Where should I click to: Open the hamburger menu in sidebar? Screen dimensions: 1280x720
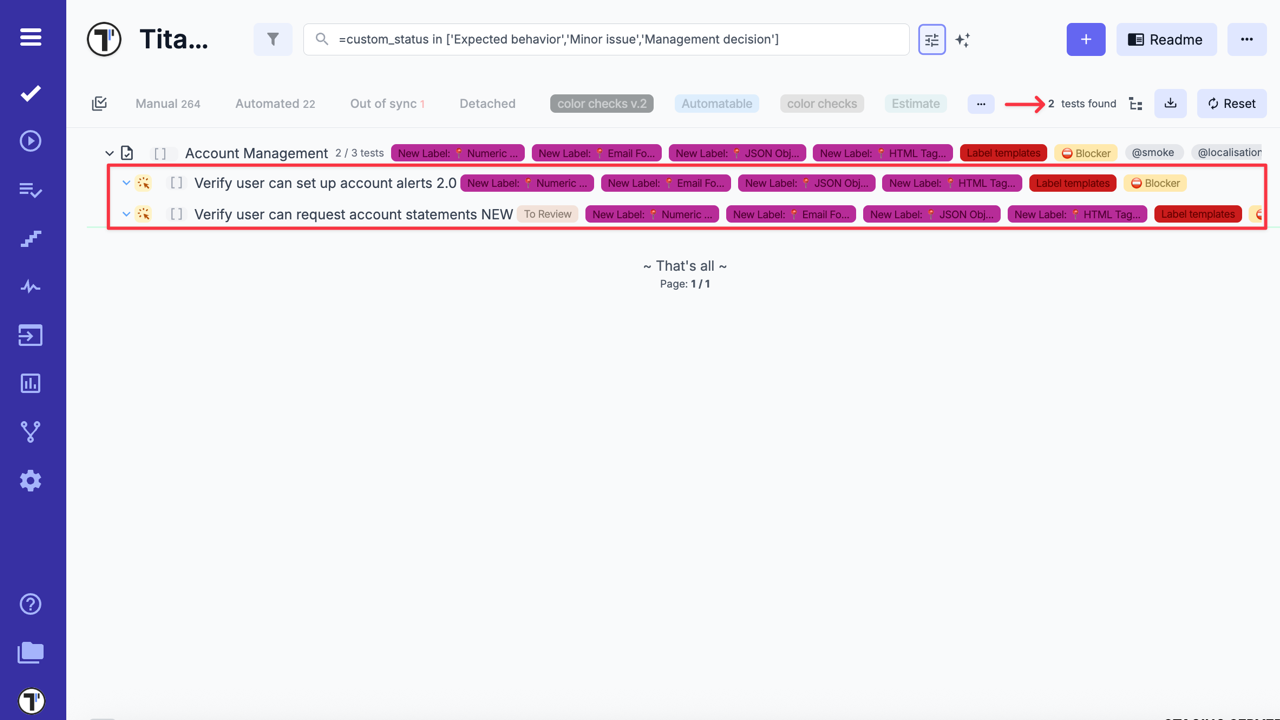pyautogui.click(x=31, y=38)
